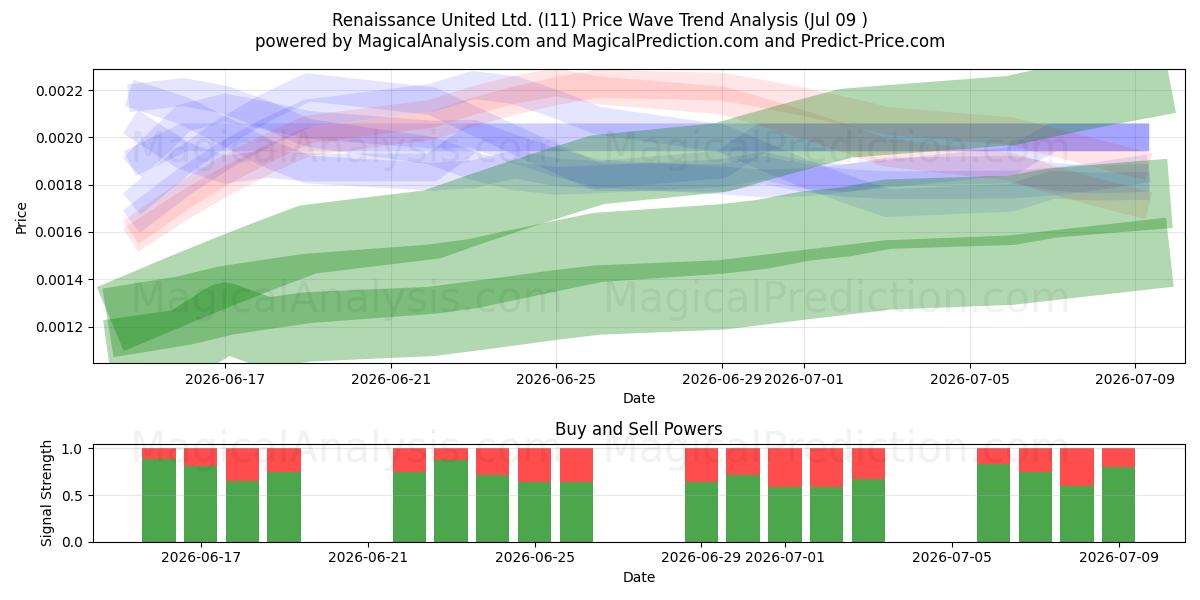Click 2026-06-29 on the Buy and Sell Powers axis

point(702,557)
